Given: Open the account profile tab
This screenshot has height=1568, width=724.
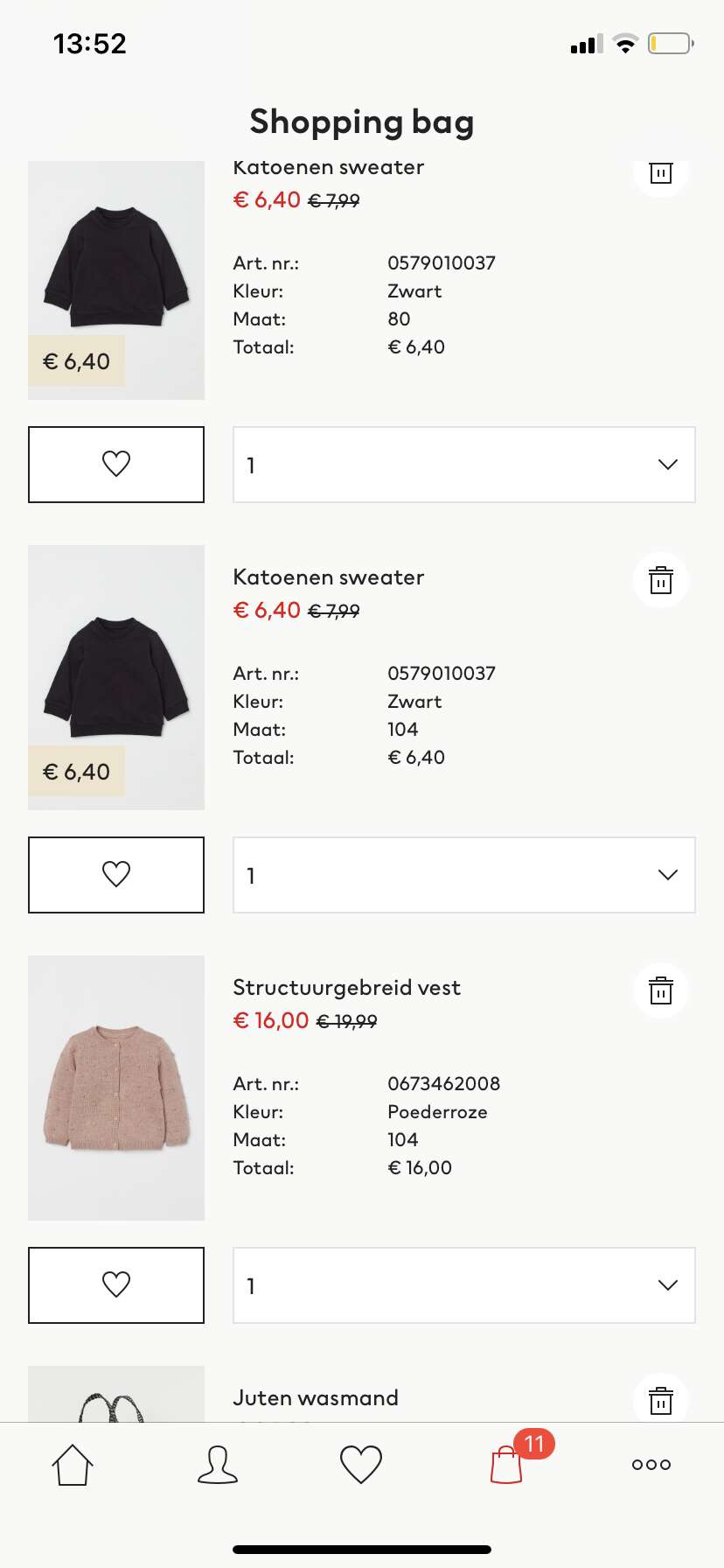Looking at the screenshot, I should (218, 1465).
